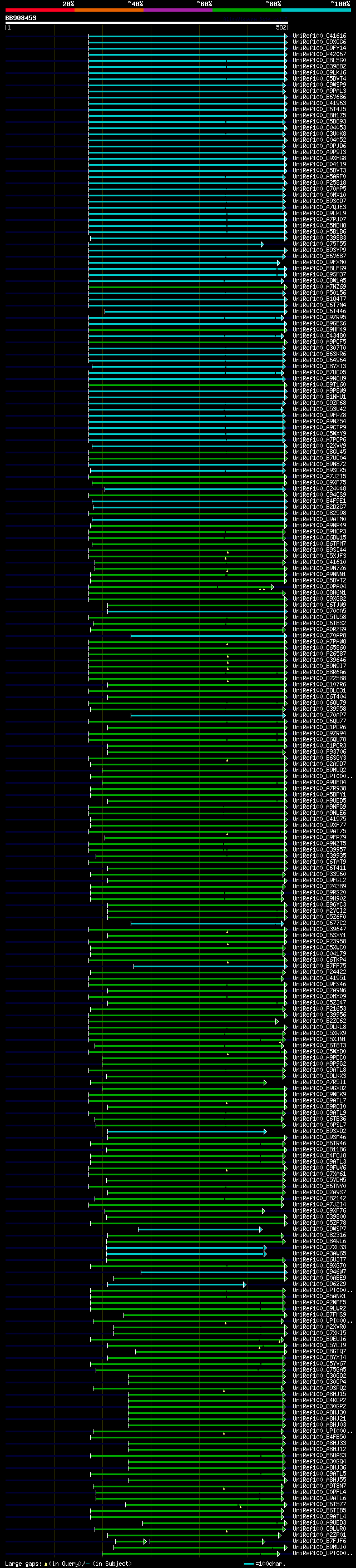Choose hit UniRef100_O04053
This screenshot has width=356, height=1568.
(x=319, y=128)
